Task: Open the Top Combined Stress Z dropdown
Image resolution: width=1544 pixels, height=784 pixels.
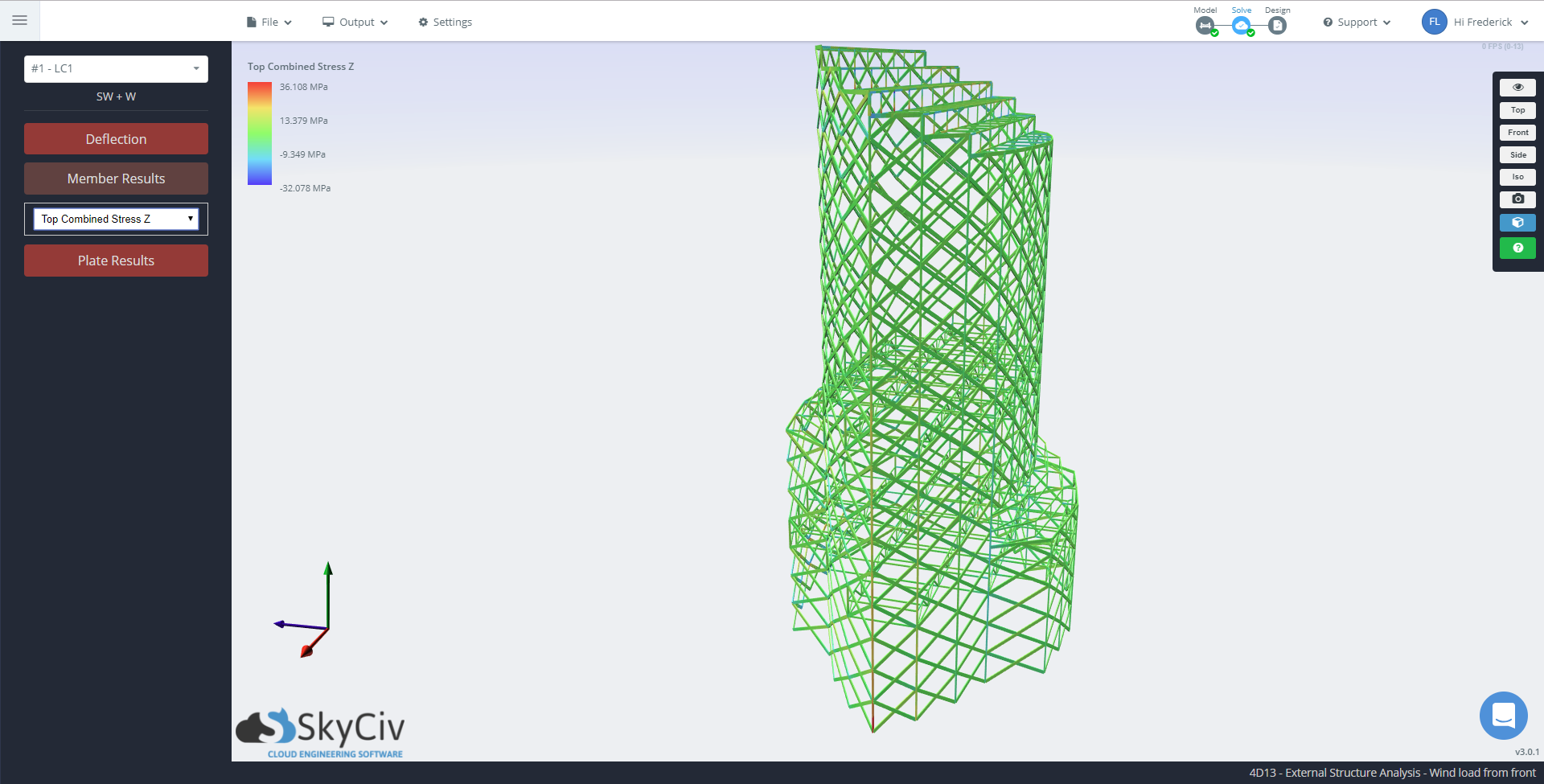Action: (116, 219)
